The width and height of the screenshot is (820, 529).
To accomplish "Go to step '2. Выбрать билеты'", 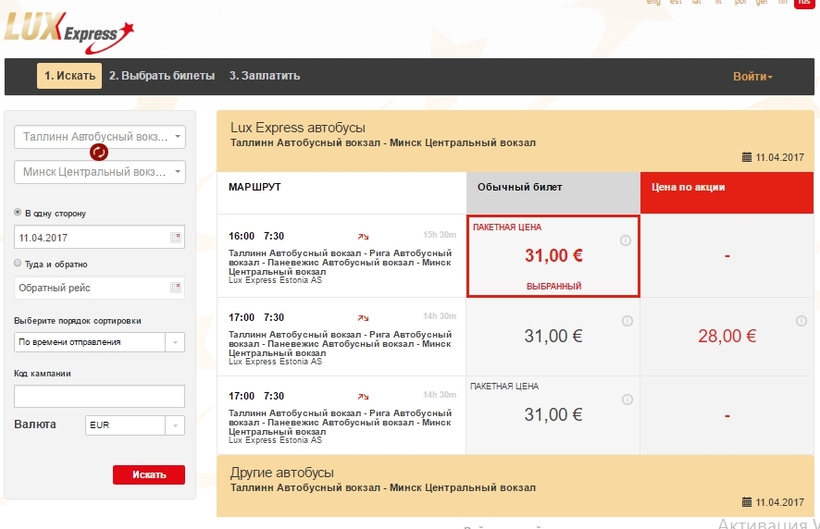I will click(162, 76).
